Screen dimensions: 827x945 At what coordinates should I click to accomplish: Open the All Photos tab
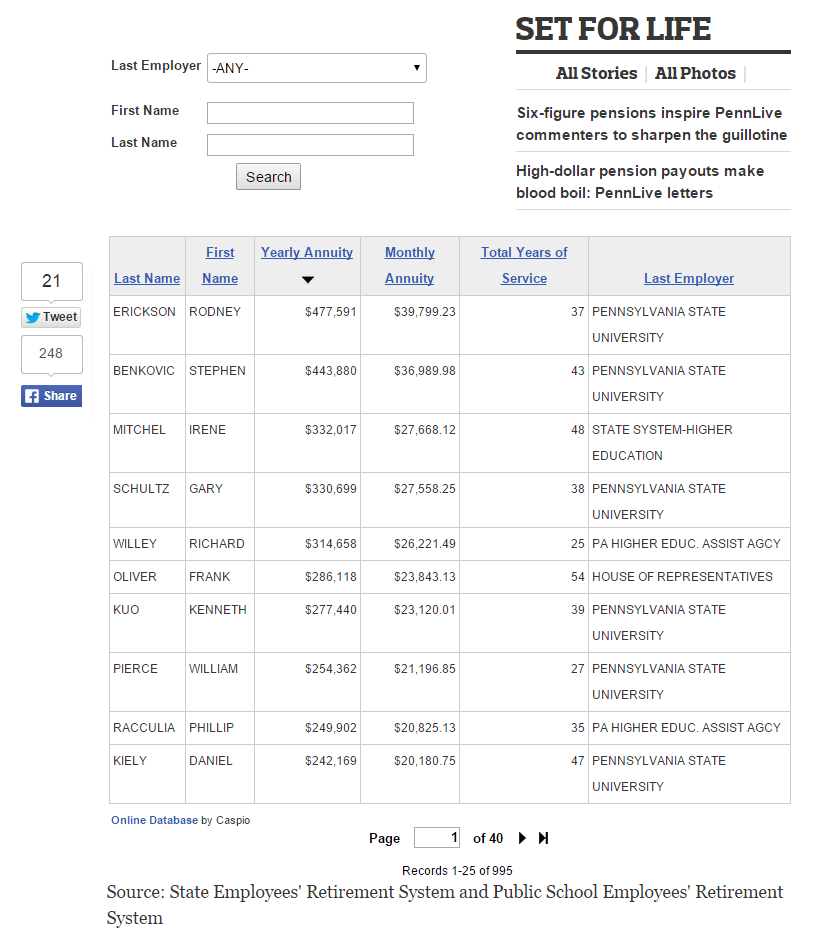(x=695, y=73)
